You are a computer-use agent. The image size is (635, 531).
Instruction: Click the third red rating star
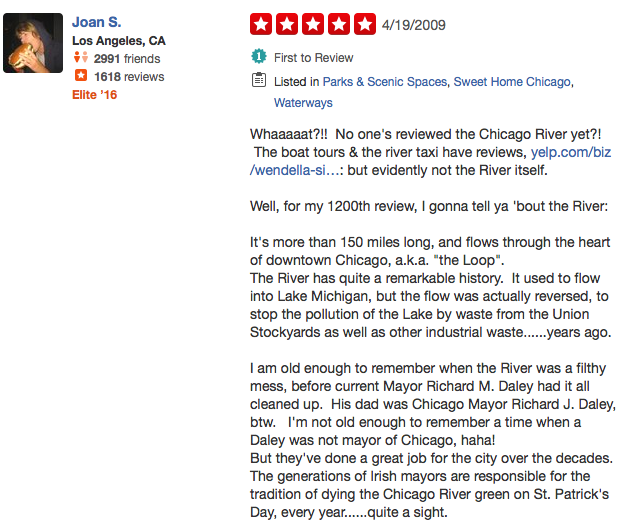313,24
